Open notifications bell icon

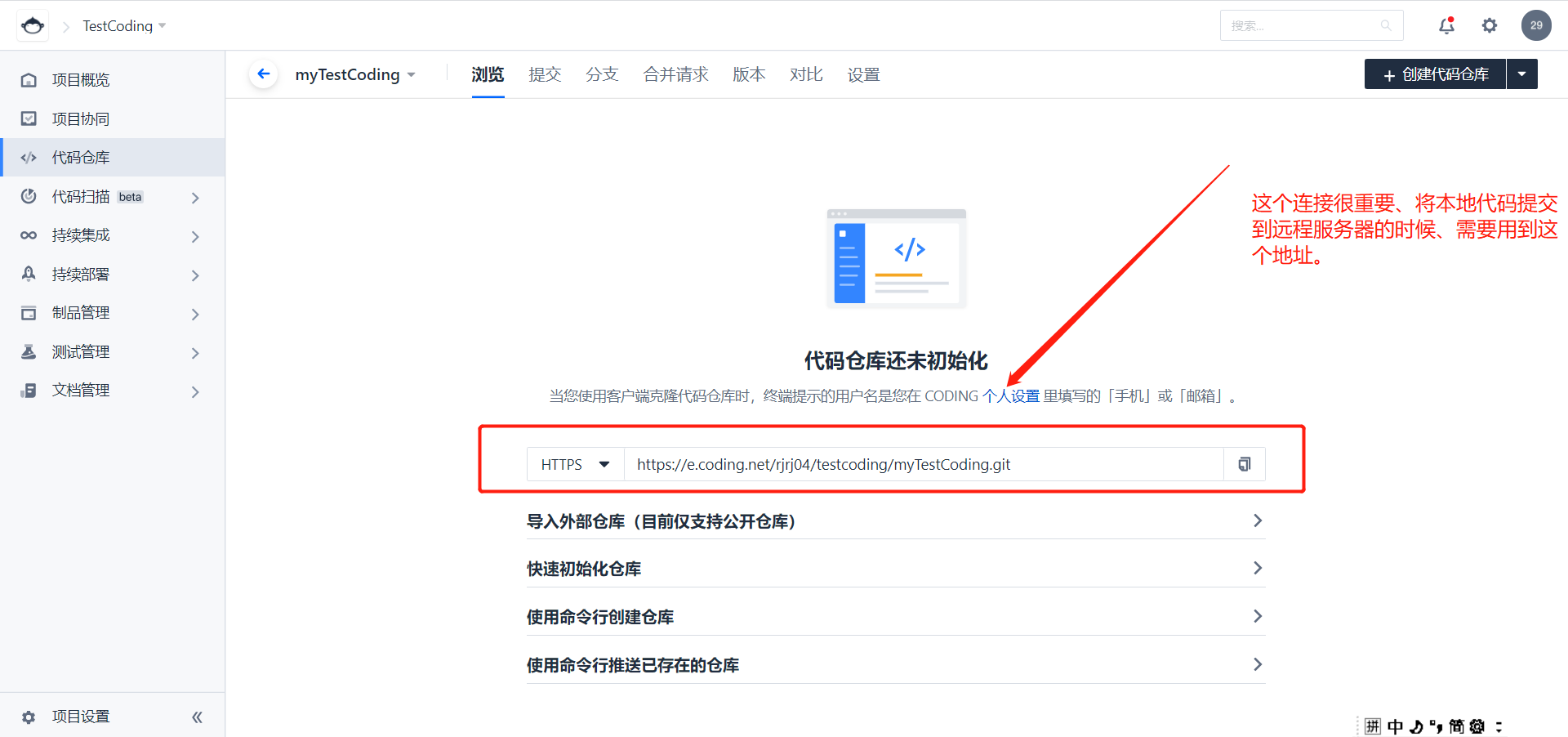coord(1446,25)
